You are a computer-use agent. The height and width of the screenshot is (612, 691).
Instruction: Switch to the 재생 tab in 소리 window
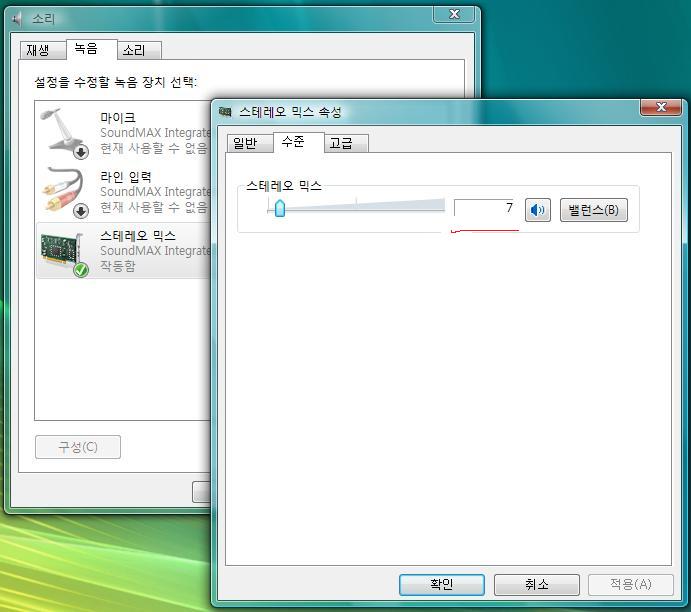click(42, 50)
